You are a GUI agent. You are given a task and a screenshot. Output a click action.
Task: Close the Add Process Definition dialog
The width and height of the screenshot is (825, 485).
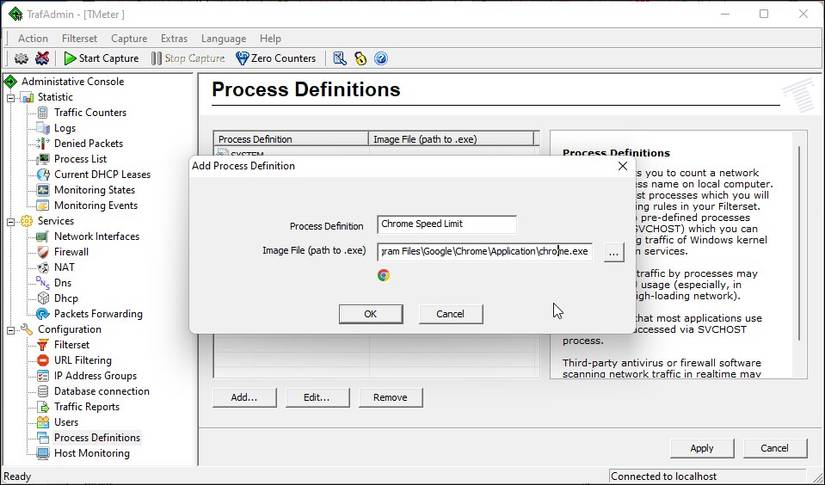(622, 166)
